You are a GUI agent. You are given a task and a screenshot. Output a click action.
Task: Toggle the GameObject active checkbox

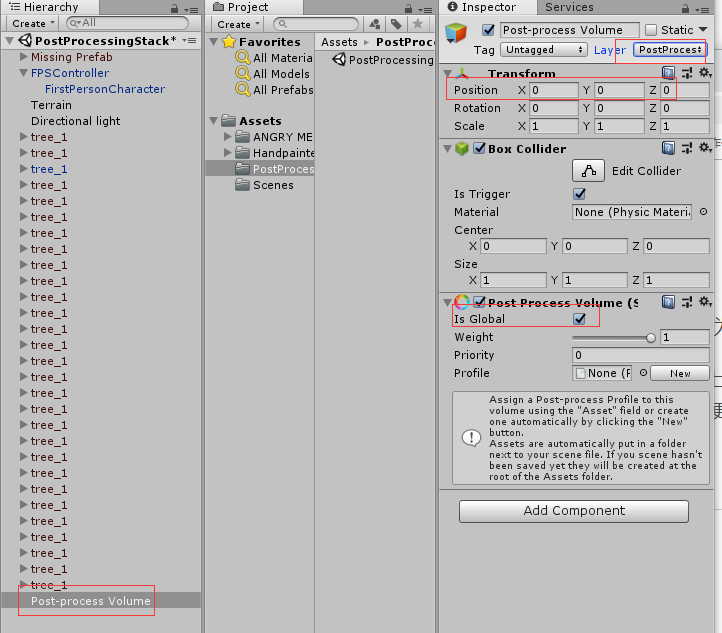click(488, 30)
